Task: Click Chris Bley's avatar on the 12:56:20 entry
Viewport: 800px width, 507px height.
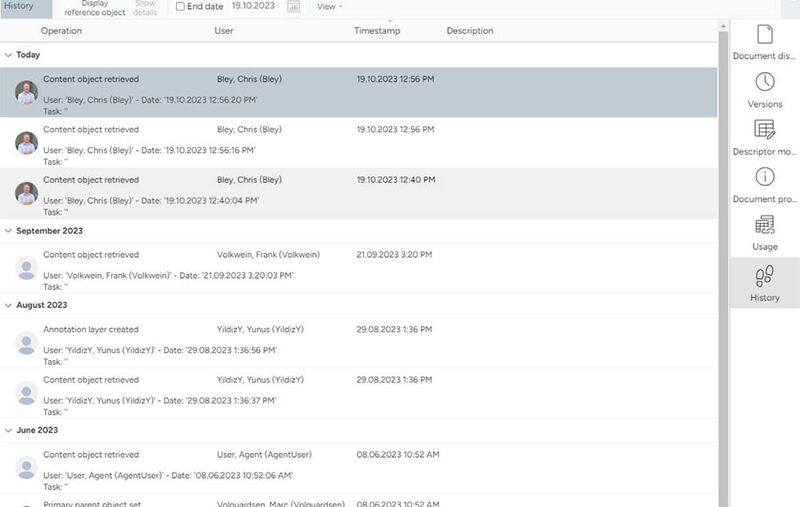Action: pyautogui.click(x=26, y=92)
